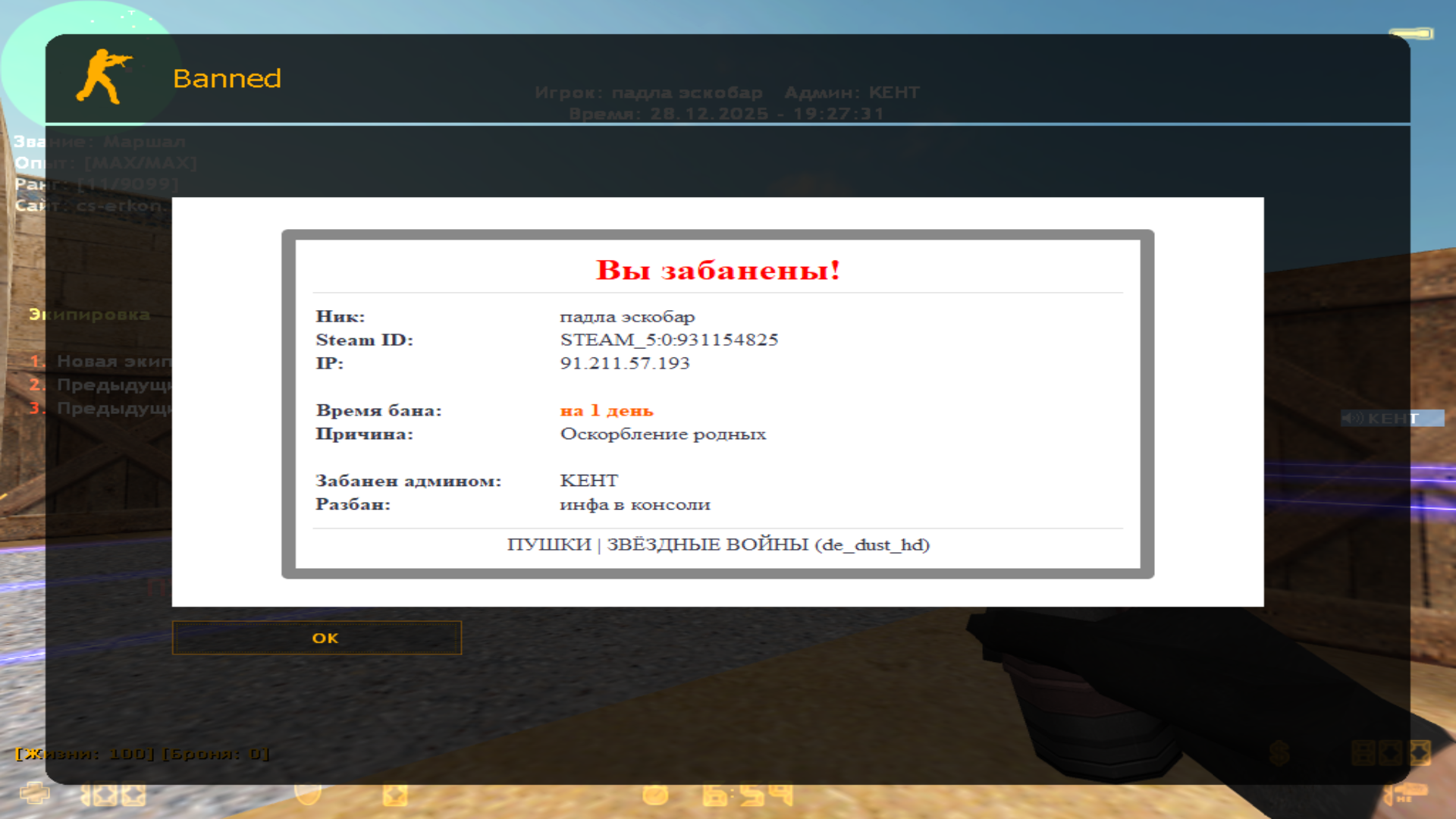This screenshot has height=819, width=1456.
Task: Click the round timer digits 6:54
Action: pos(747,794)
